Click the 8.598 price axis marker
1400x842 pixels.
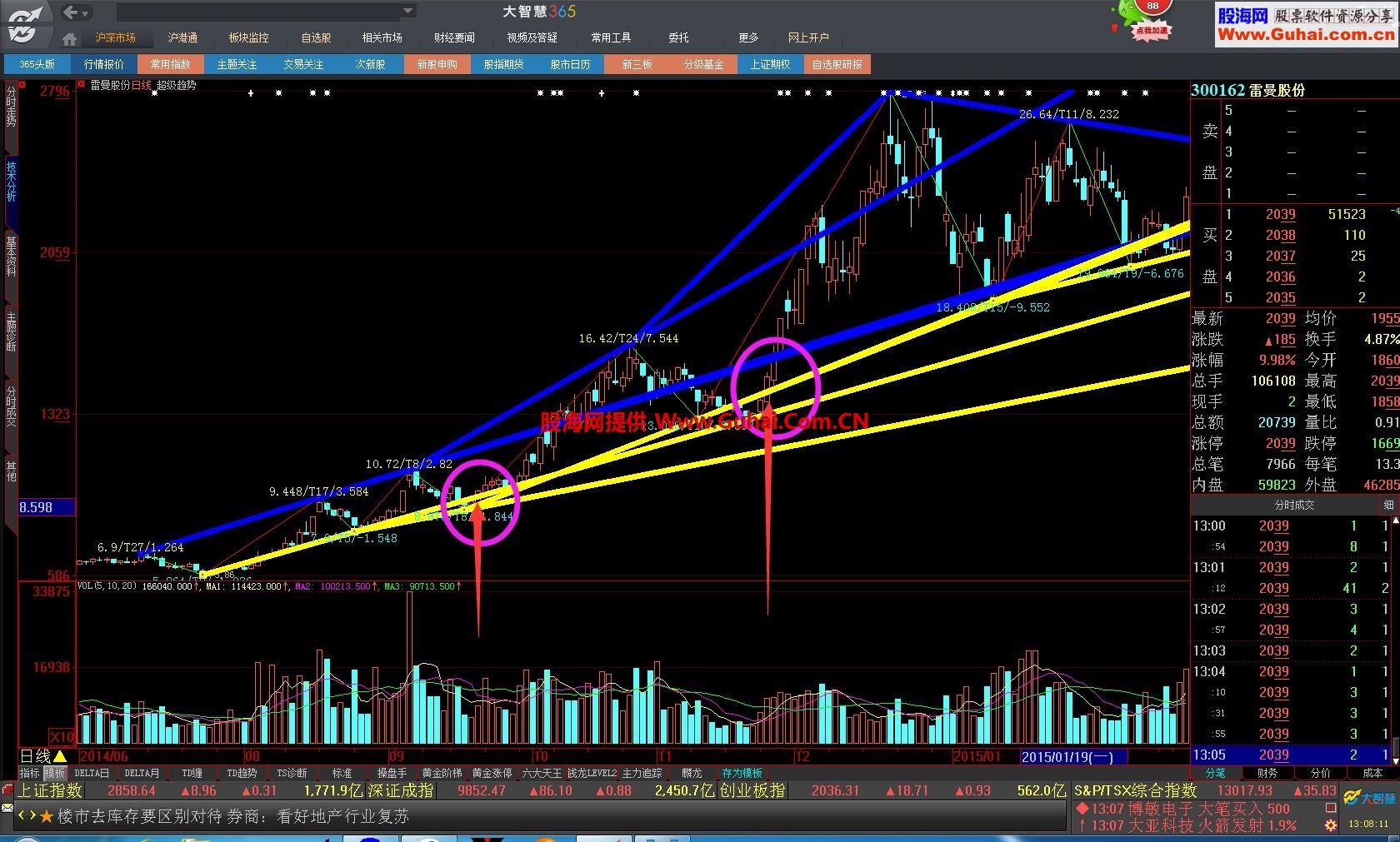click(x=47, y=506)
